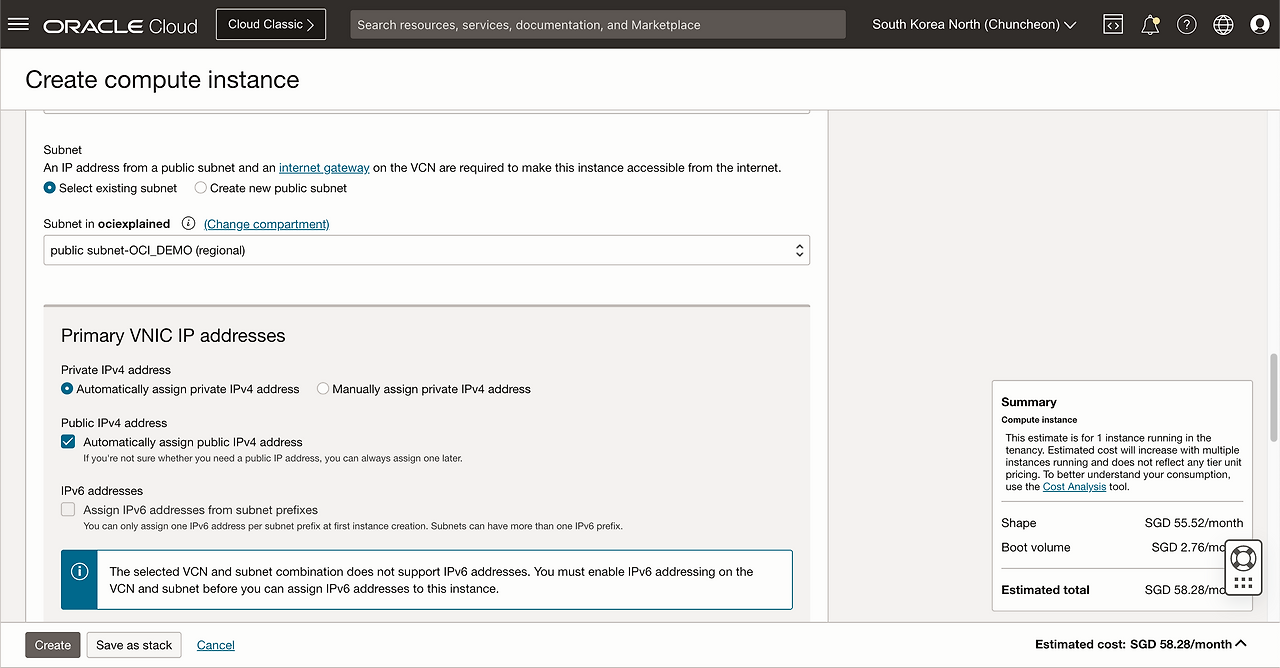Expand the South Korea North region selector
The width and height of the screenshot is (1280, 668).
click(x=973, y=25)
